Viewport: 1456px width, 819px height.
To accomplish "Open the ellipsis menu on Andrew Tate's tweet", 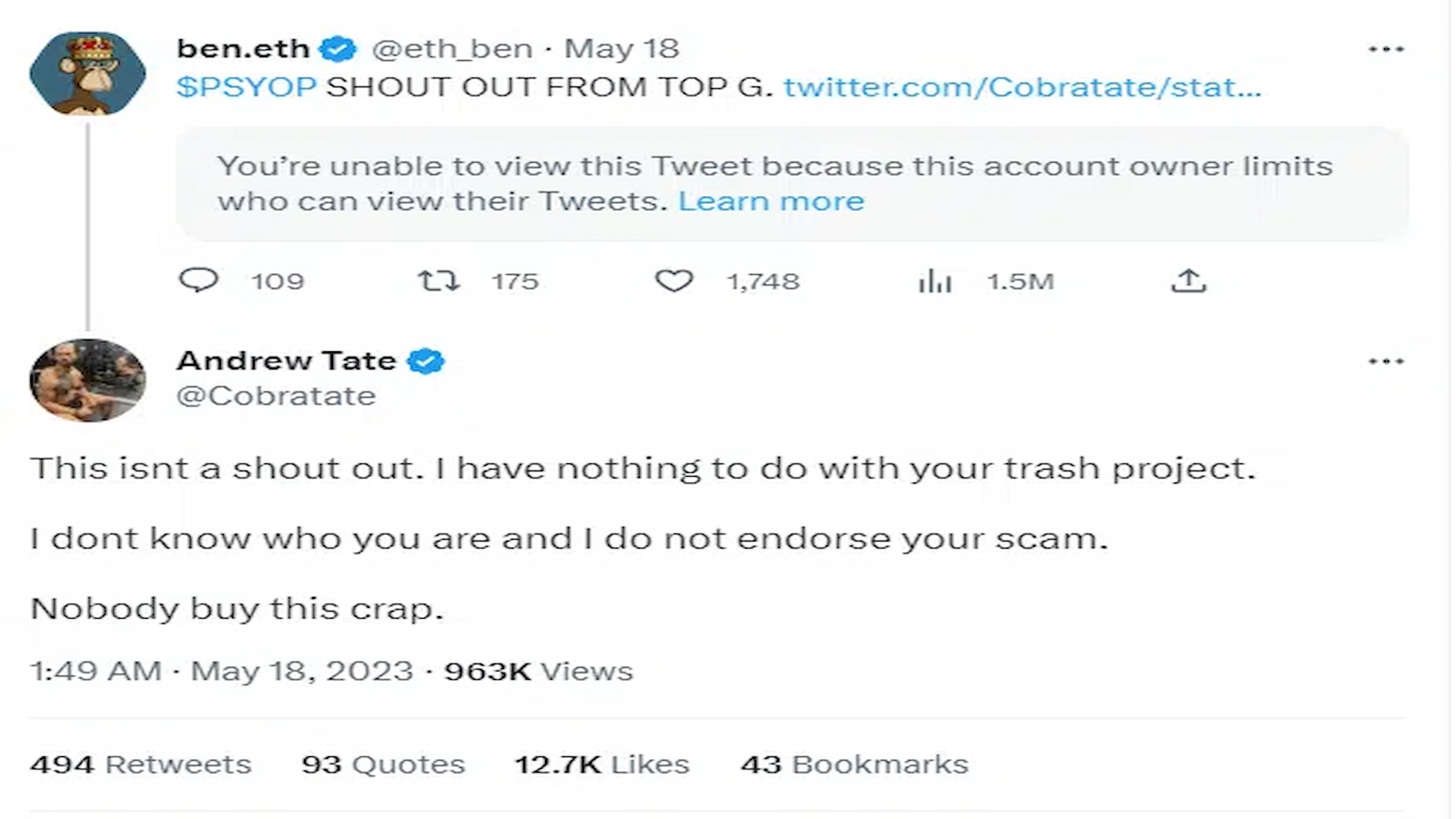I will 1386,360.
